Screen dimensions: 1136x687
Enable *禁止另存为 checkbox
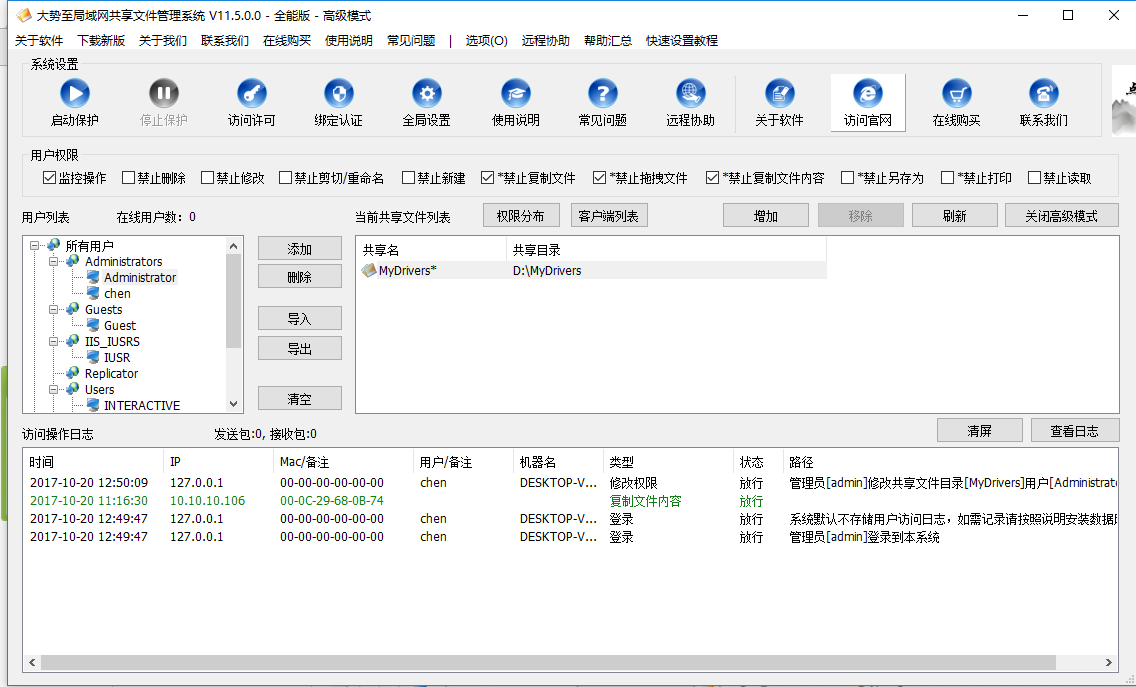pyautogui.click(x=847, y=178)
